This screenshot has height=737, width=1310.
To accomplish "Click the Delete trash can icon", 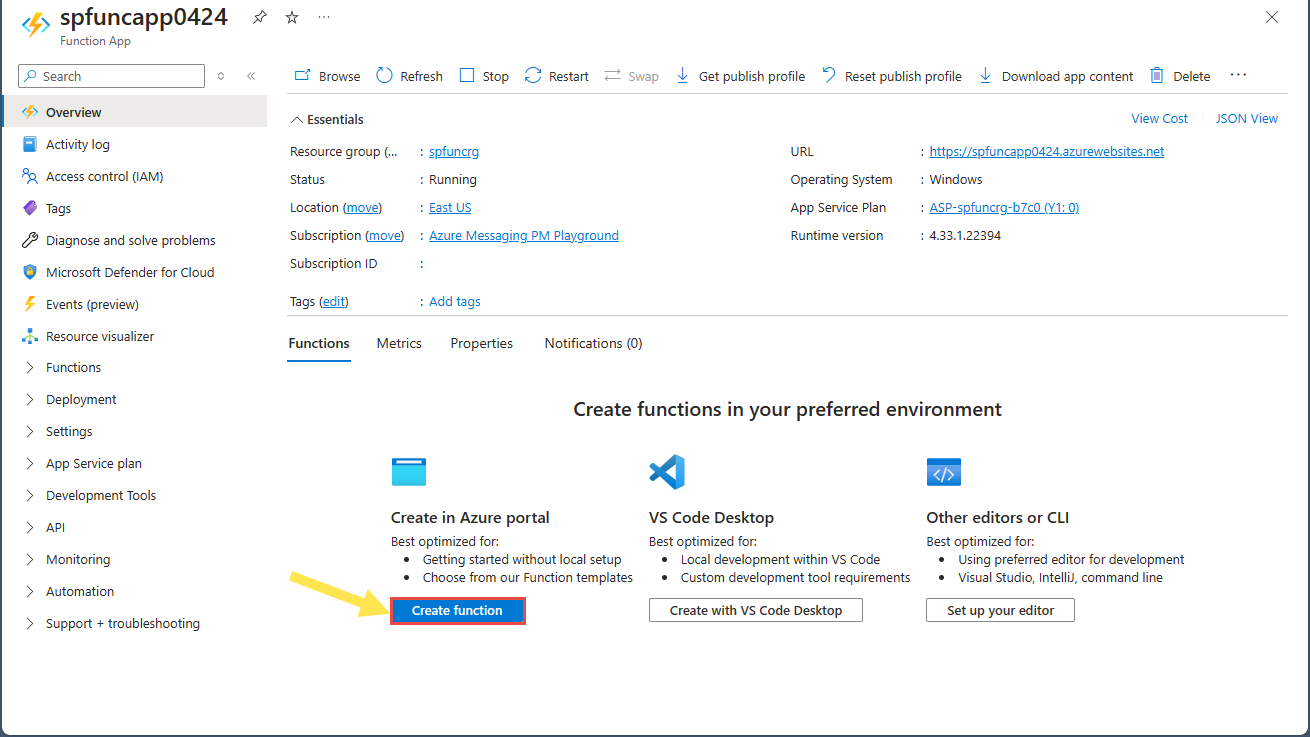I will (x=1157, y=76).
